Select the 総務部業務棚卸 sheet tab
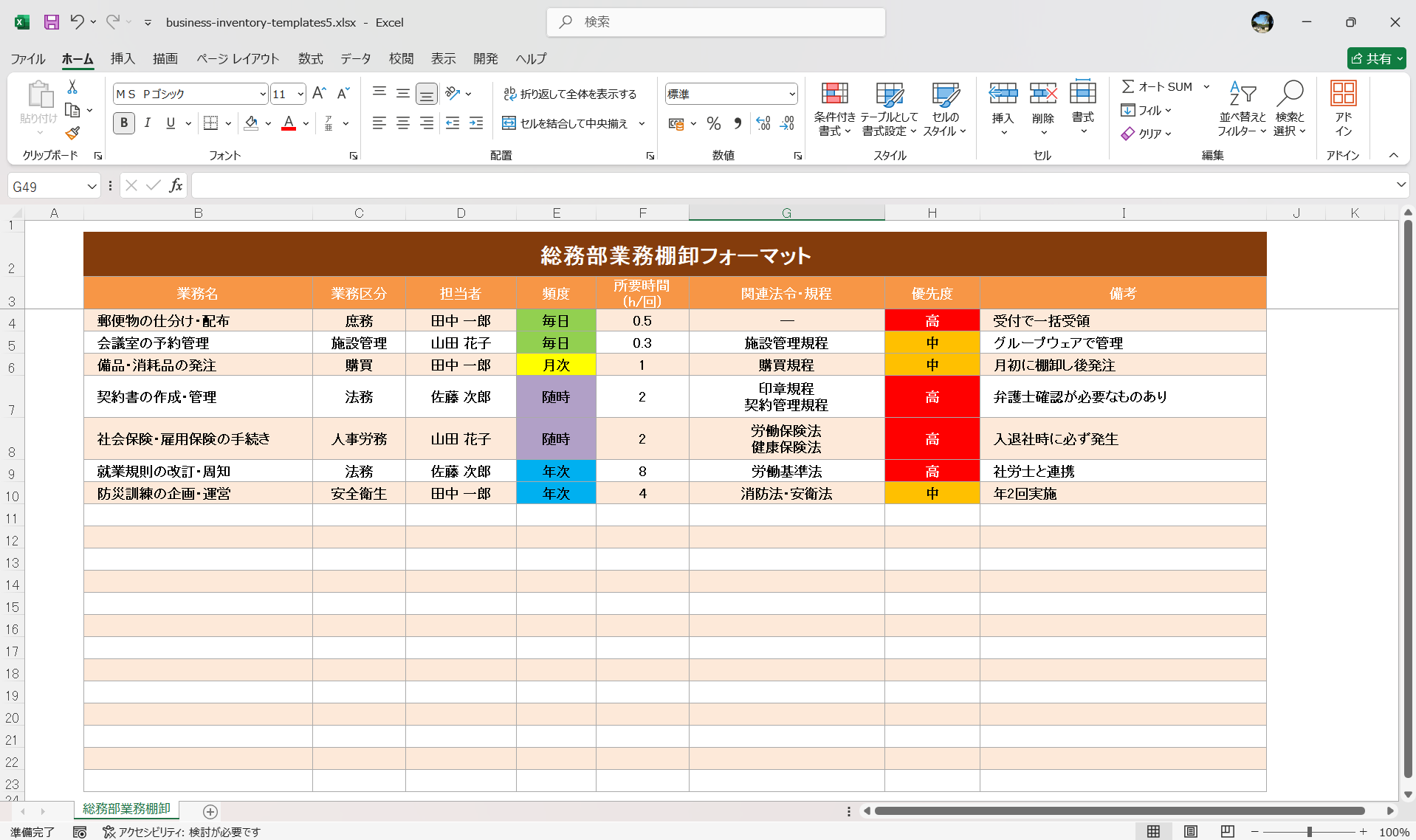Screen dimensions: 1416x840 [x=126, y=809]
